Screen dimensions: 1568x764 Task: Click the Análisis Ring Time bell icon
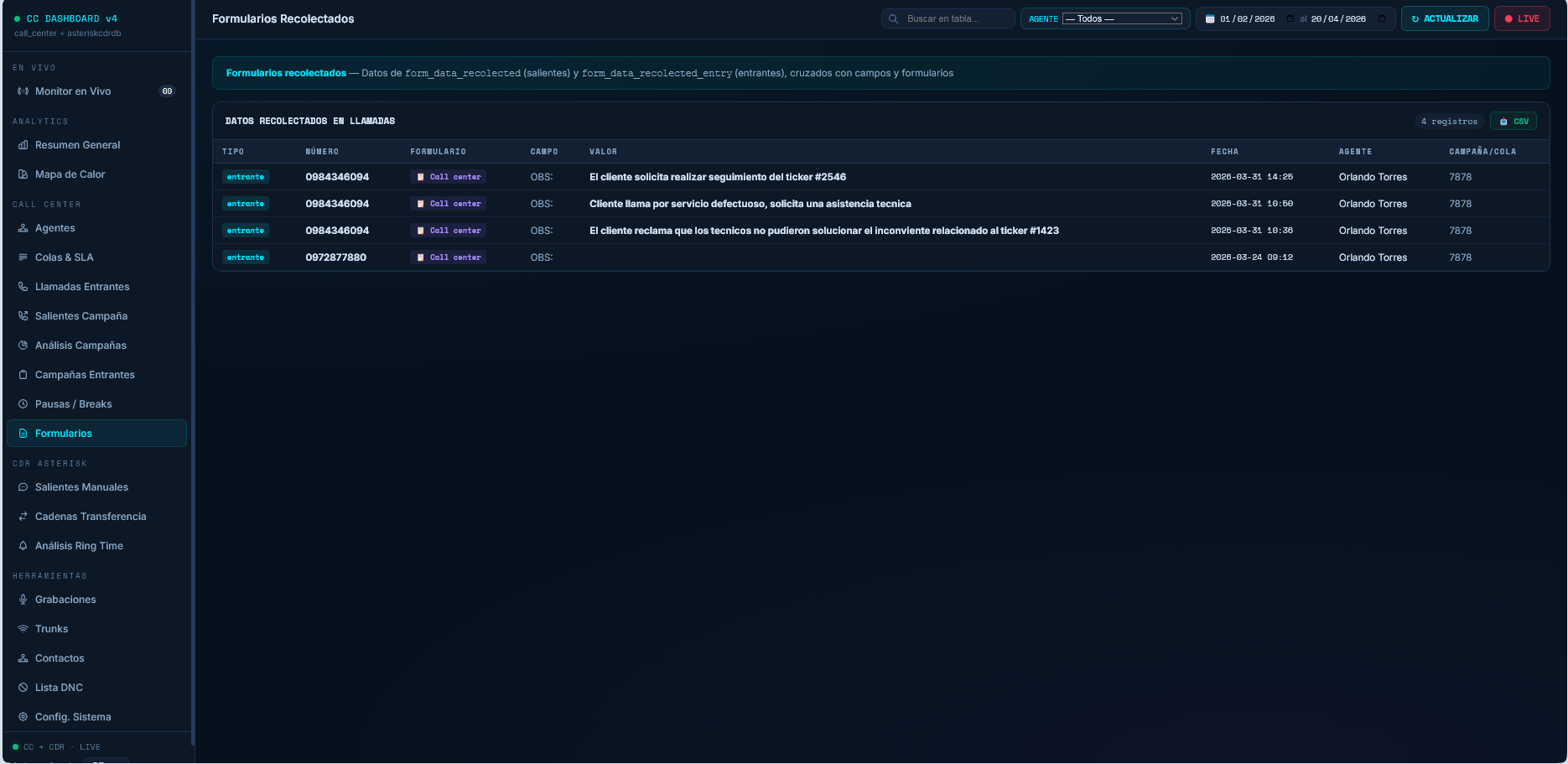23,546
